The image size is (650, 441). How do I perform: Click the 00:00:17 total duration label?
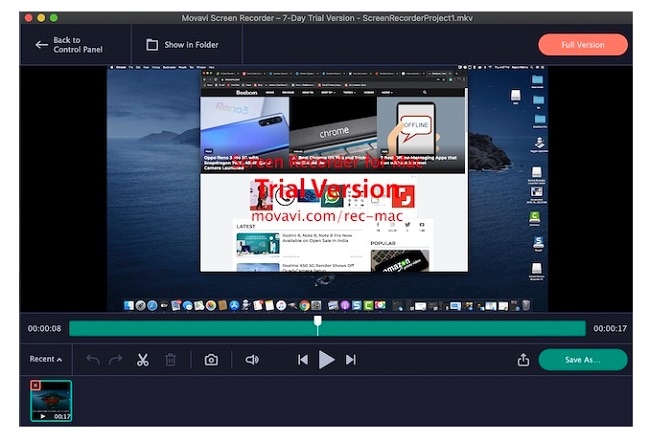610,328
